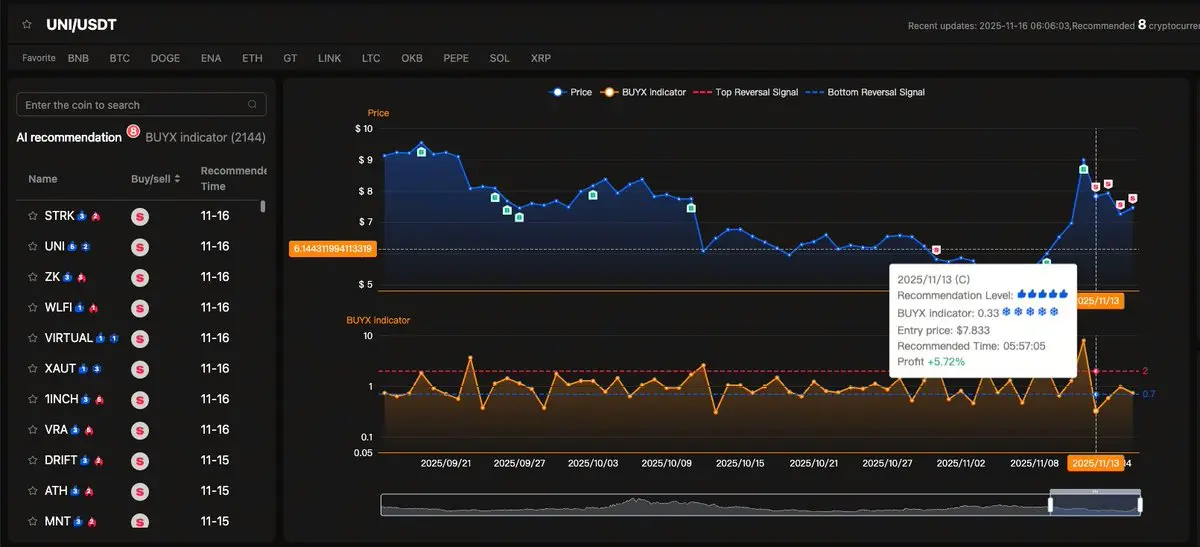The width and height of the screenshot is (1200, 547).
Task: Star the ATH row
Action: click(33, 491)
